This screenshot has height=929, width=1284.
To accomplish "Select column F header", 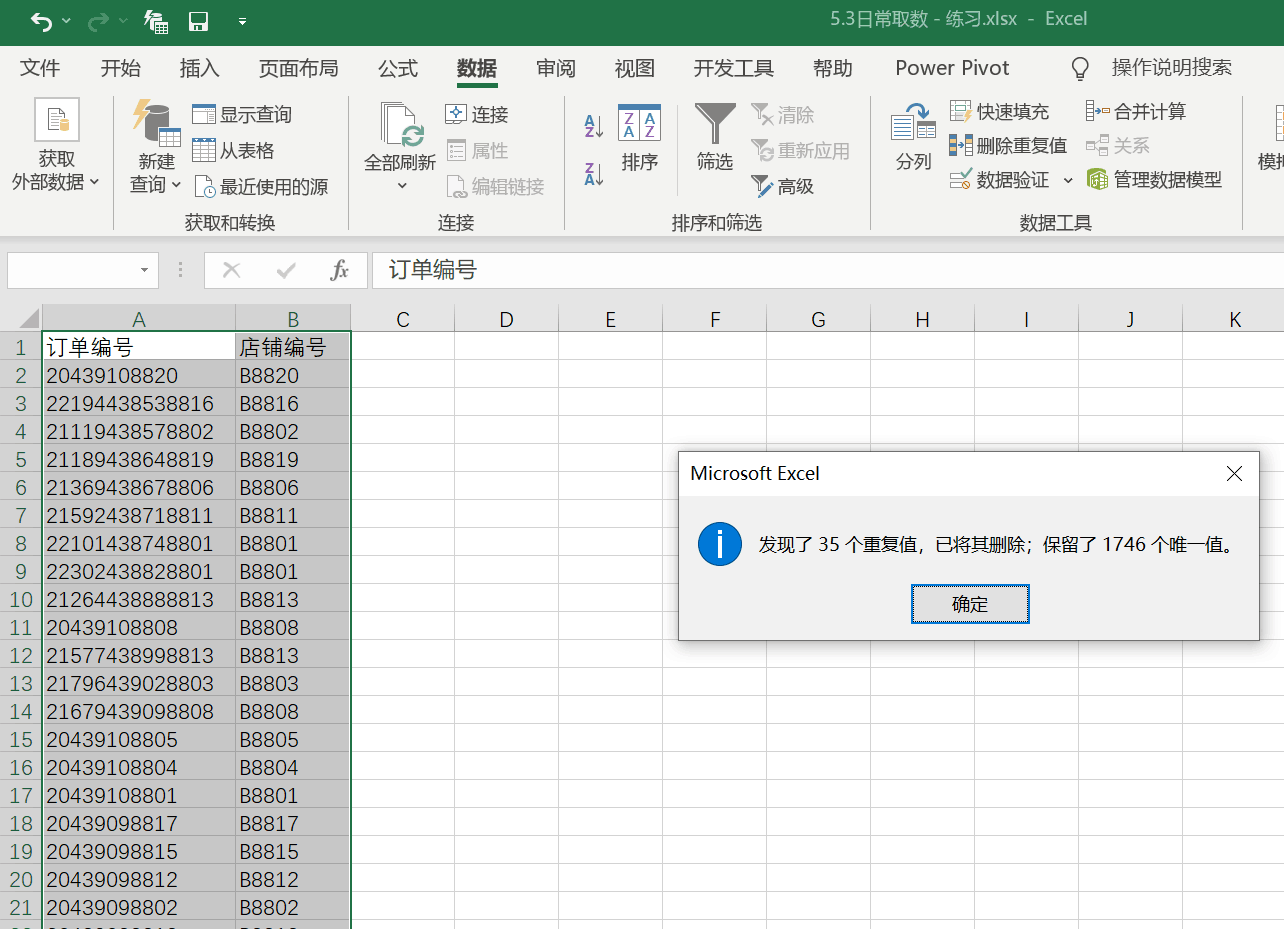I will 715,319.
